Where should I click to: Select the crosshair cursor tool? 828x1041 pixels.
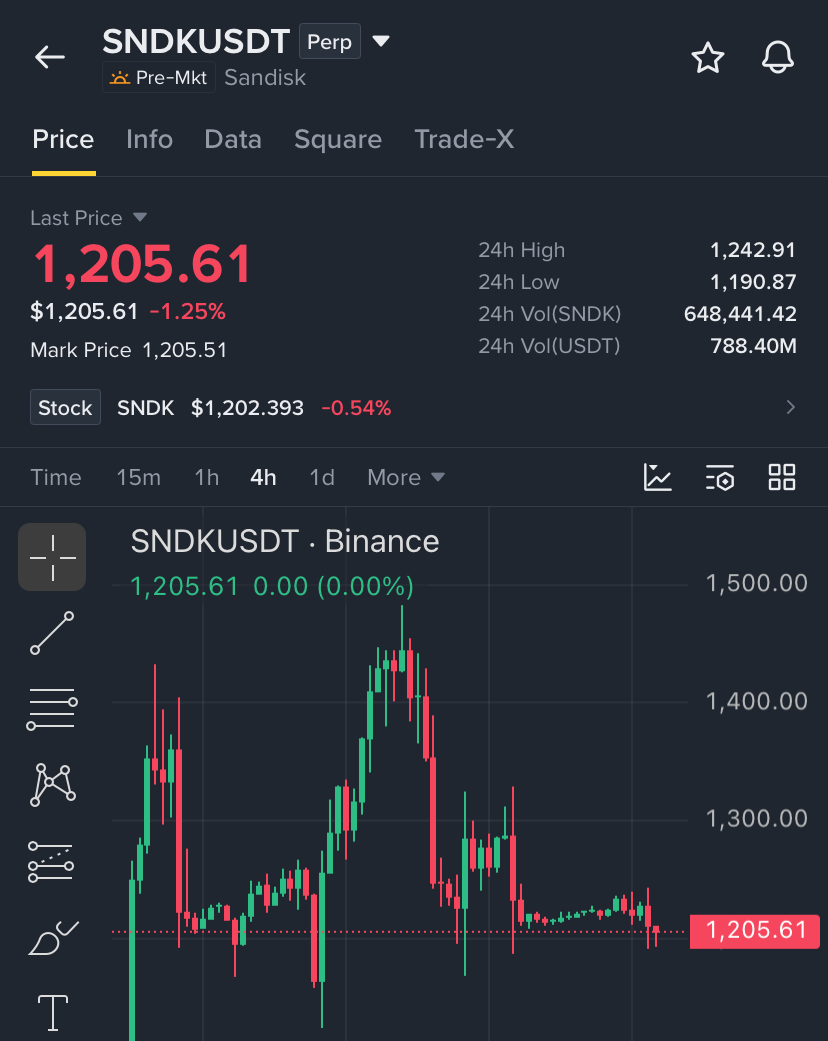click(52, 557)
